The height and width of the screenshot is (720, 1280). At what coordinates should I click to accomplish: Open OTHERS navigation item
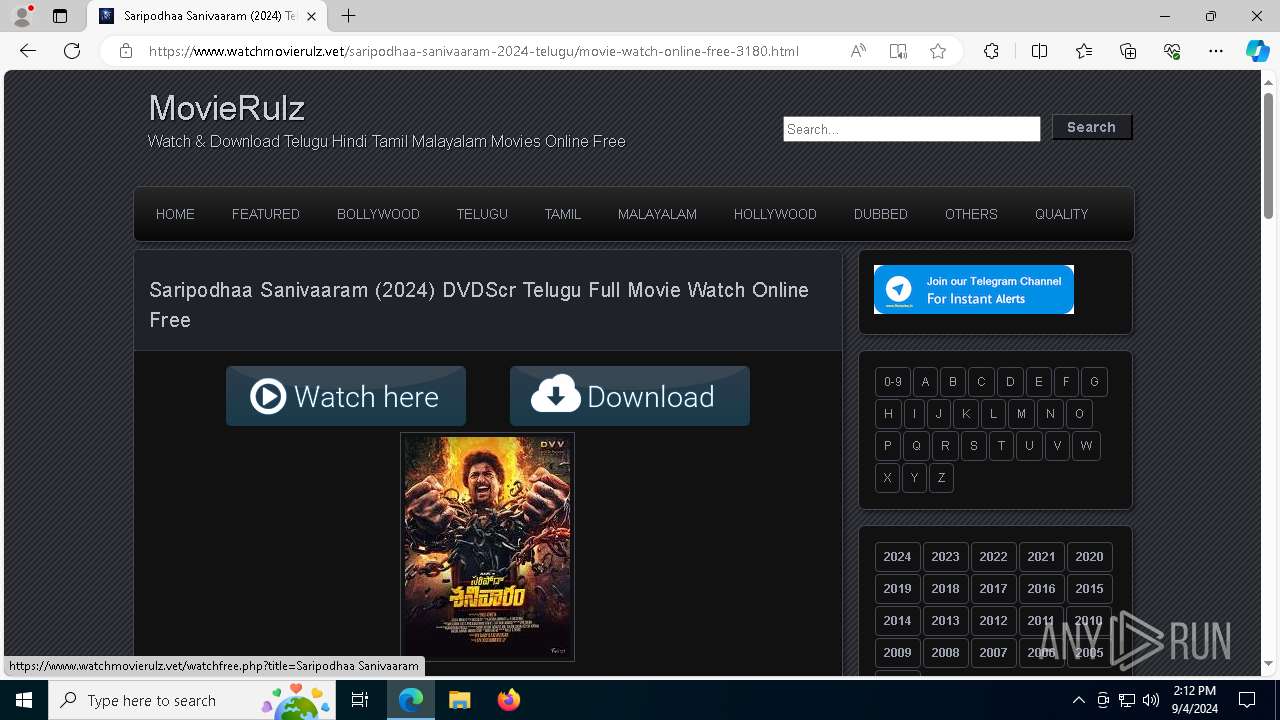coord(971,214)
